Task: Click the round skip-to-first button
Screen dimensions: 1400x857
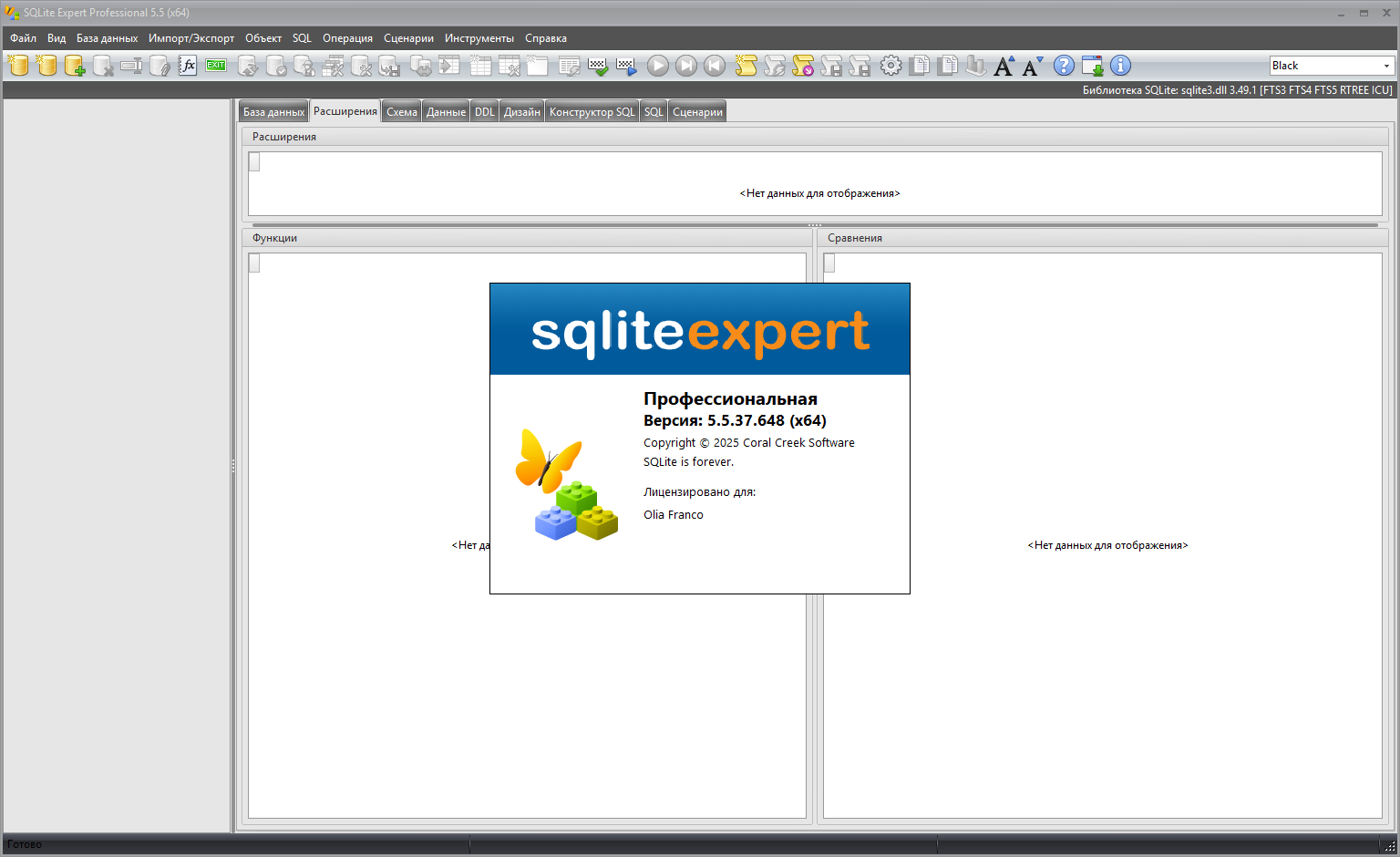Action: (715, 66)
